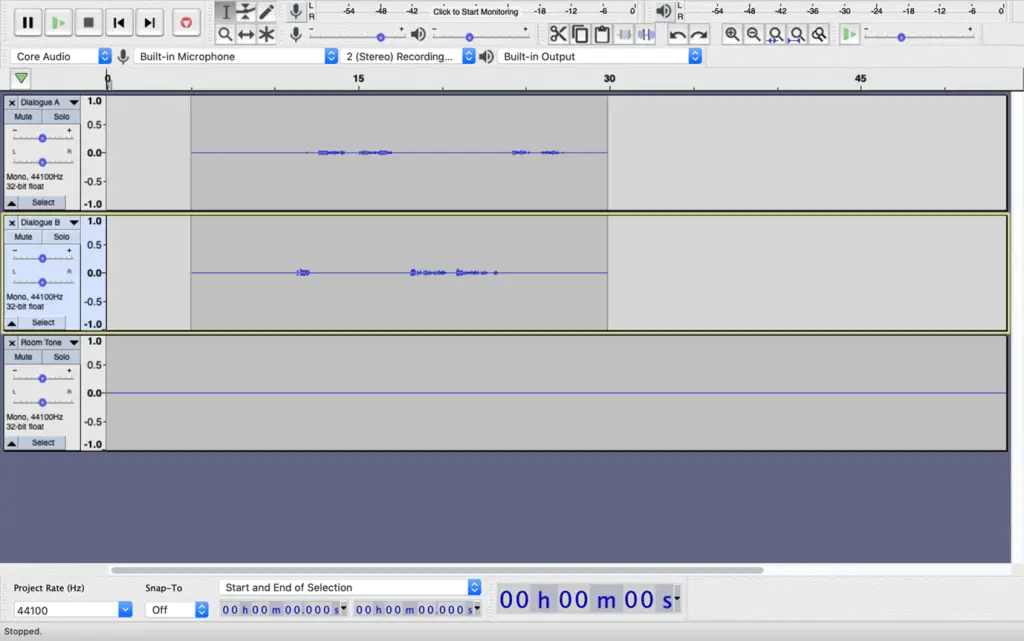This screenshot has width=1024, height=641.
Task: Adjust Room Tone pan slider
Action: point(42,402)
